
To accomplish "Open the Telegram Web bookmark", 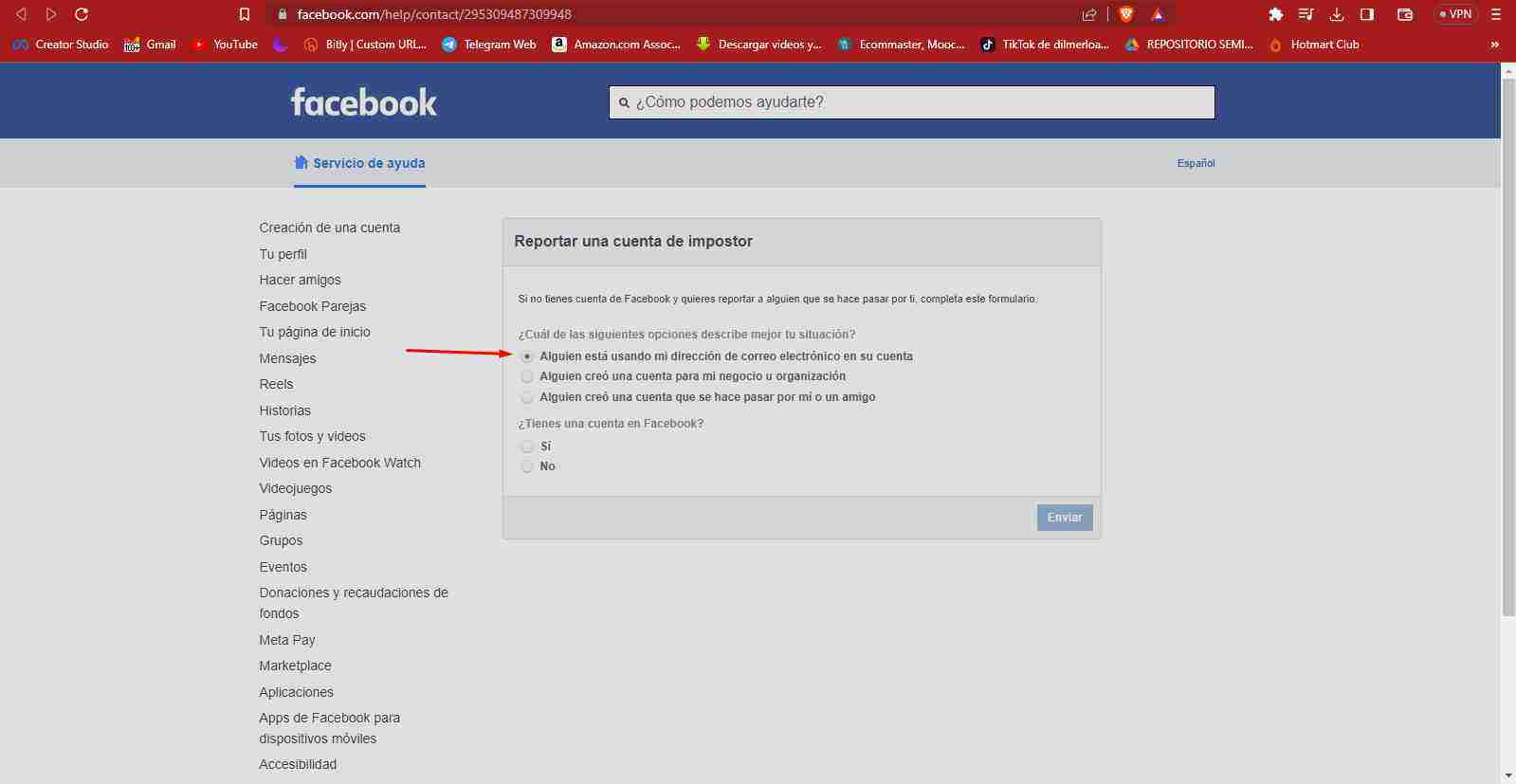I will [x=489, y=45].
